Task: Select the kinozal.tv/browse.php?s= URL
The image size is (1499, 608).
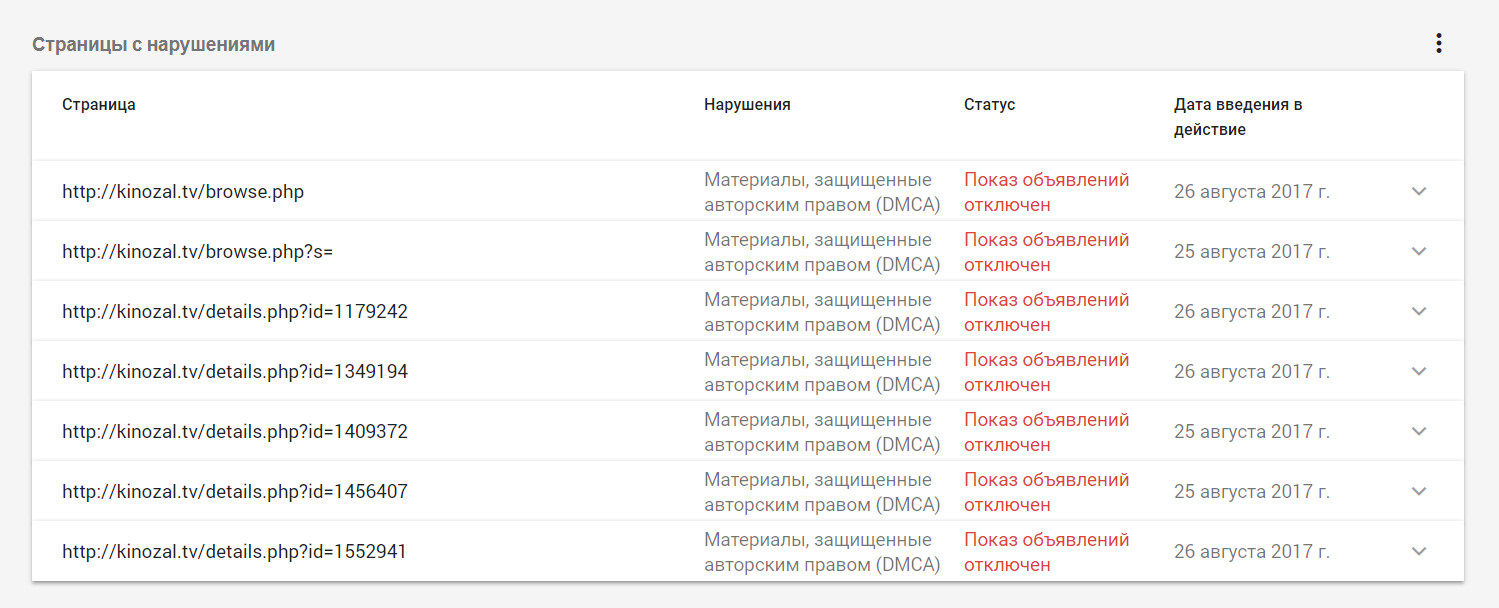Action: coord(197,252)
